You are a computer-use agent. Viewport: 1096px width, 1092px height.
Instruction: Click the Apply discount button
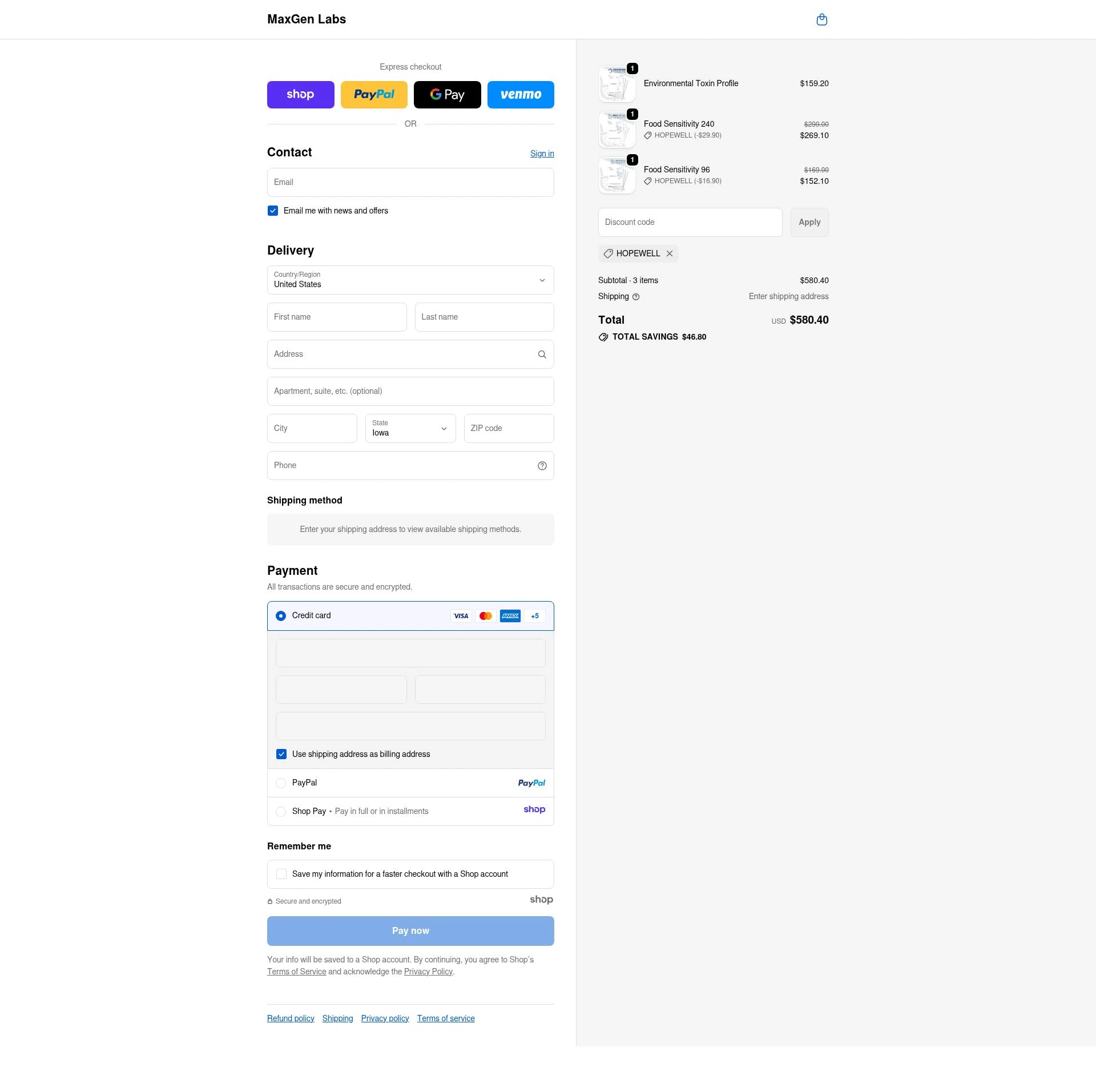pyautogui.click(x=809, y=222)
